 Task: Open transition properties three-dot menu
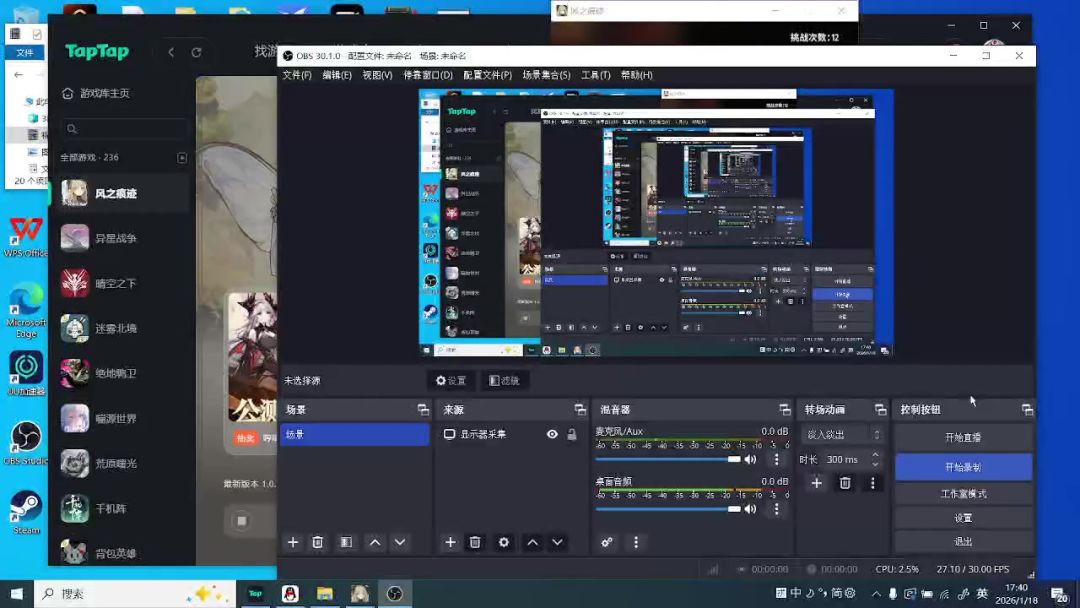[x=873, y=483]
